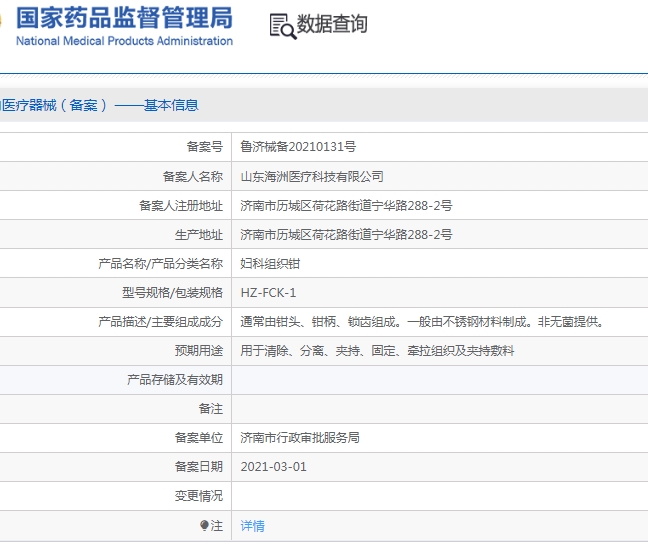Click the 变更情况 label
This screenshot has height=551, width=648.
pos(198,496)
